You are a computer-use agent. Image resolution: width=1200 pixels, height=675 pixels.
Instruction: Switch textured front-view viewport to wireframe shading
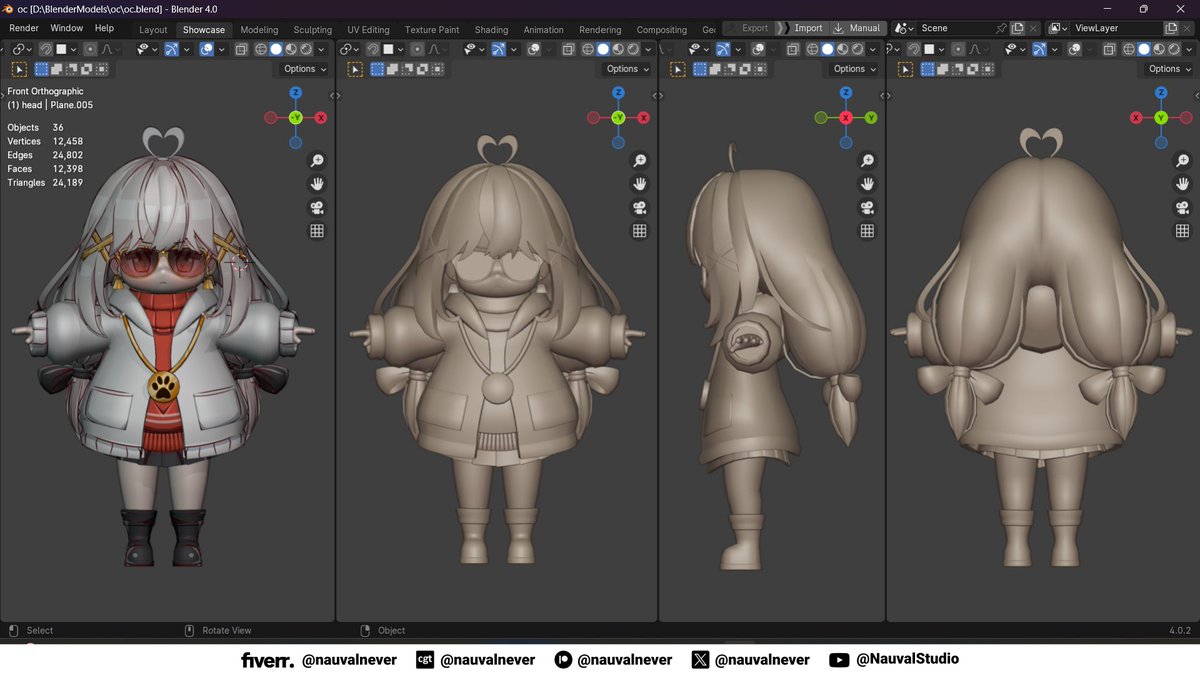click(261, 49)
